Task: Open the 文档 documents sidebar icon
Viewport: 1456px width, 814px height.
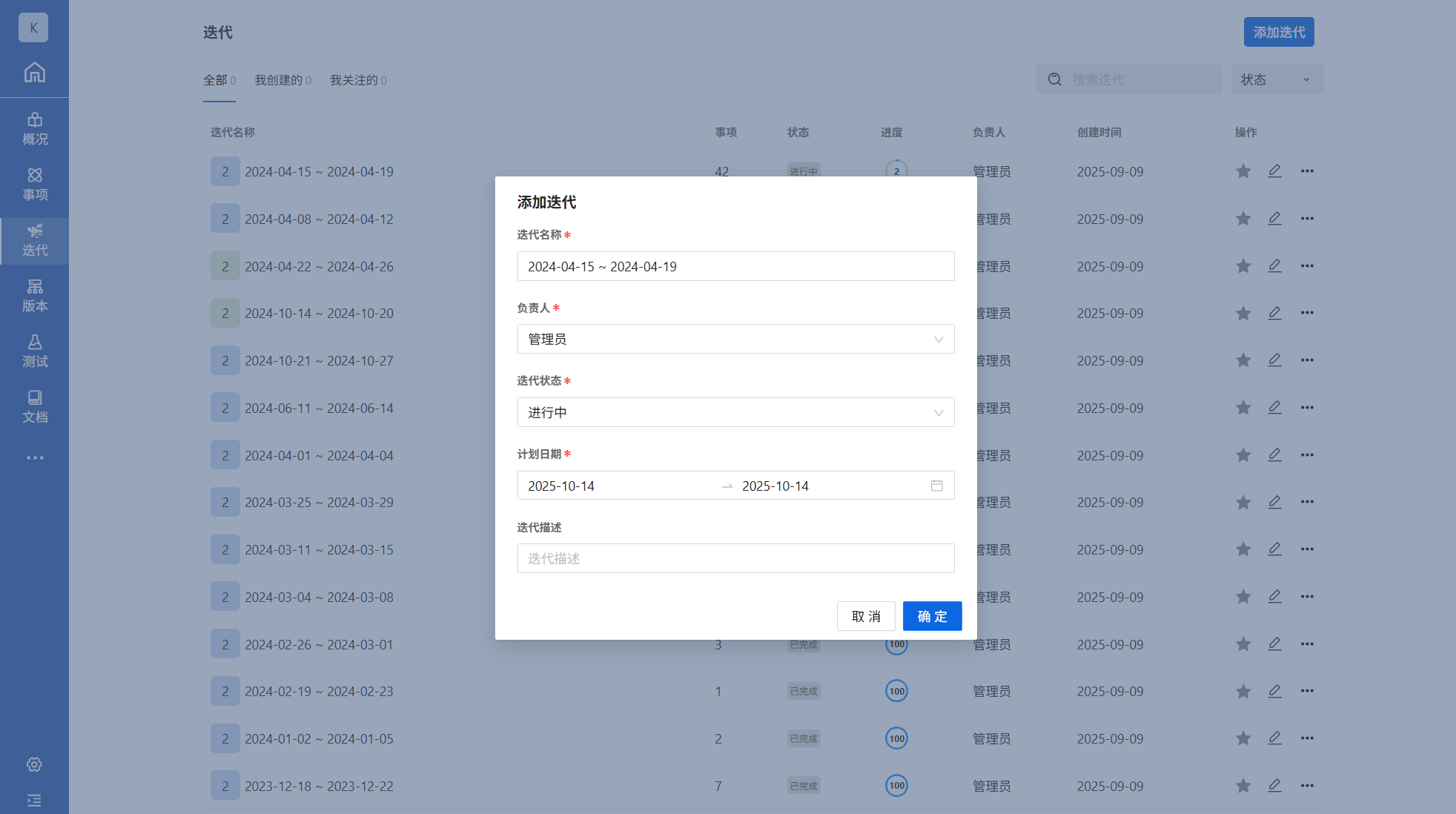Action: 34,407
